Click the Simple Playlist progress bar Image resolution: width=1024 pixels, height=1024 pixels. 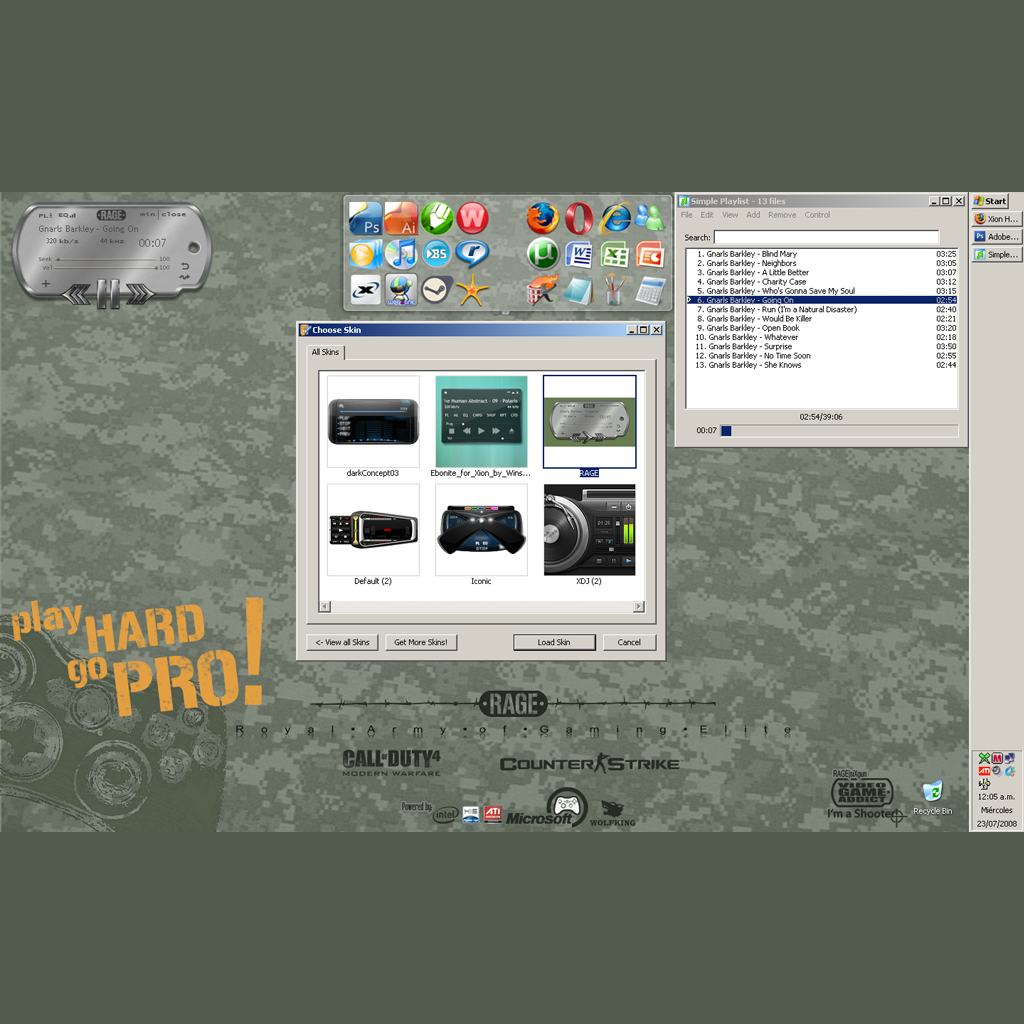pyautogui.click(x=839, y=431)
